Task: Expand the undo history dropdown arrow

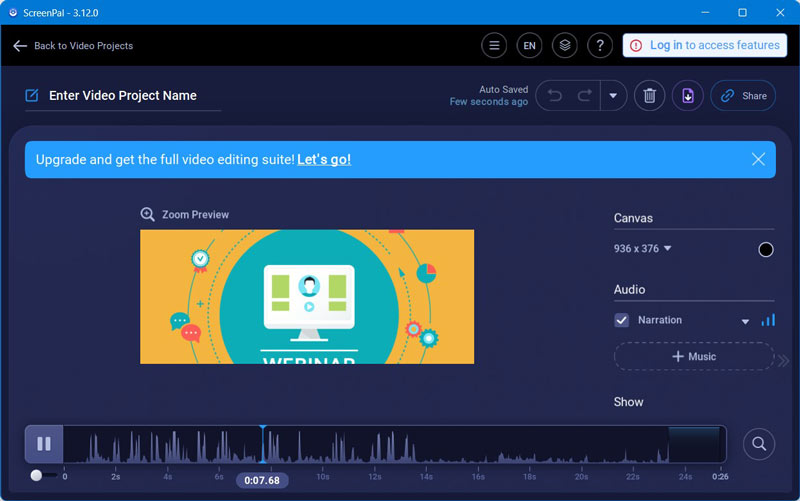Action: [x=613, y=95]
